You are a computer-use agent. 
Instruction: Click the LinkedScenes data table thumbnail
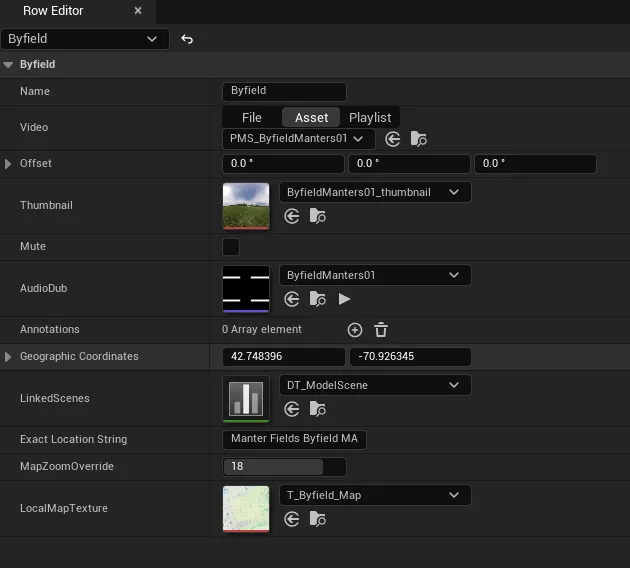[x=246, y=399]
